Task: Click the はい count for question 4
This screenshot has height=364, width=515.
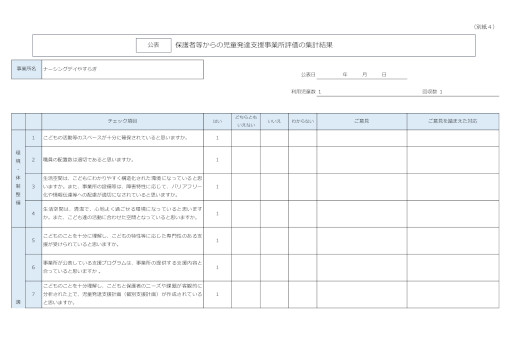Action: point(217,214)
